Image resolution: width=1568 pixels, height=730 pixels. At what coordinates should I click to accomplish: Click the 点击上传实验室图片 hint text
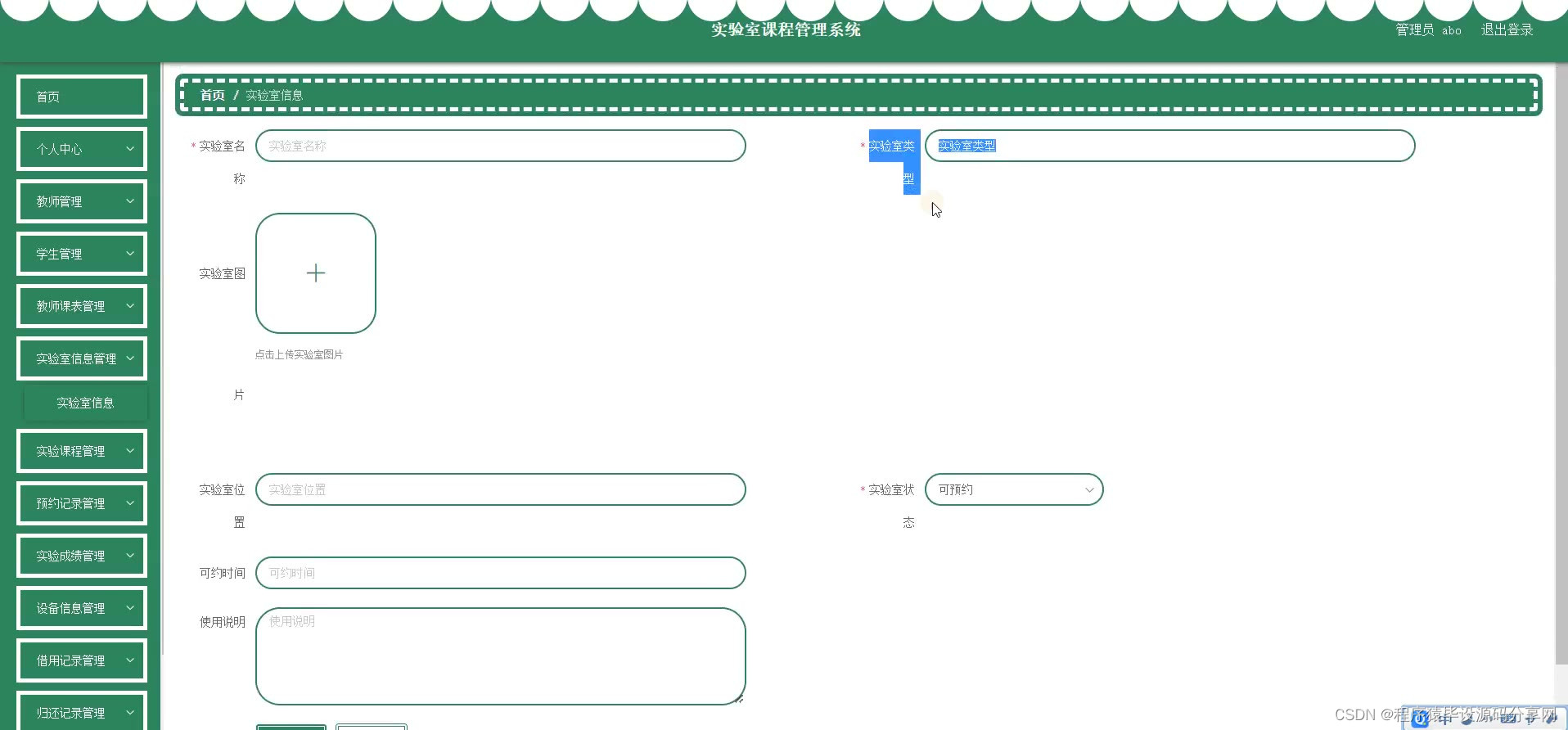click(x=299, y=354)
